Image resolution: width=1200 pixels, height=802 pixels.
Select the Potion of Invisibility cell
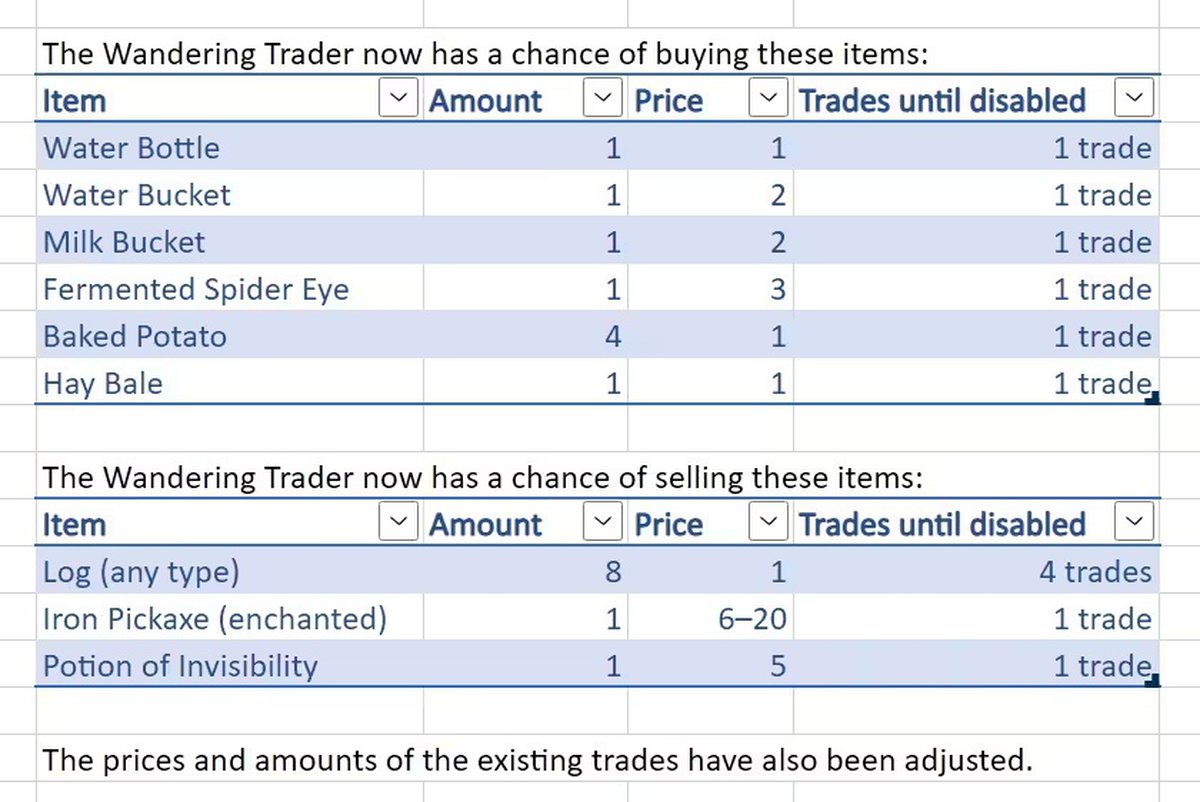[x=180, y=666]
